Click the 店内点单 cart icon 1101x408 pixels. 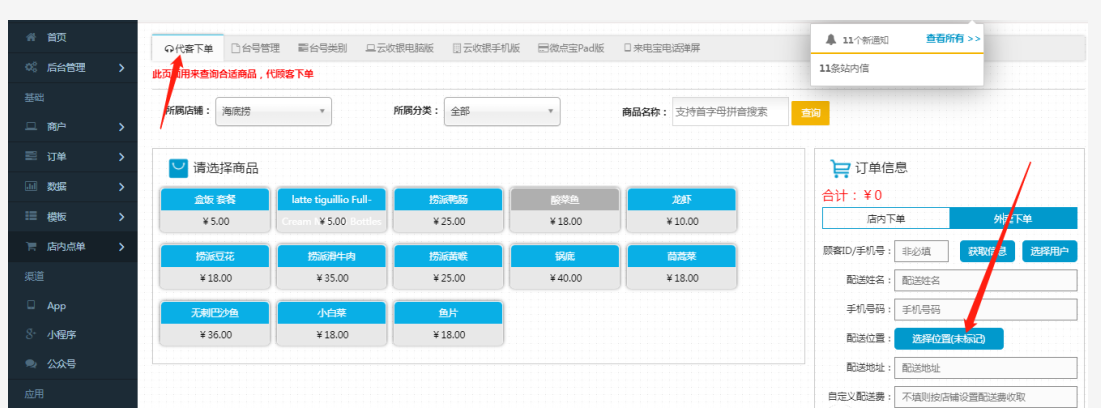click(x=30, y=247)
